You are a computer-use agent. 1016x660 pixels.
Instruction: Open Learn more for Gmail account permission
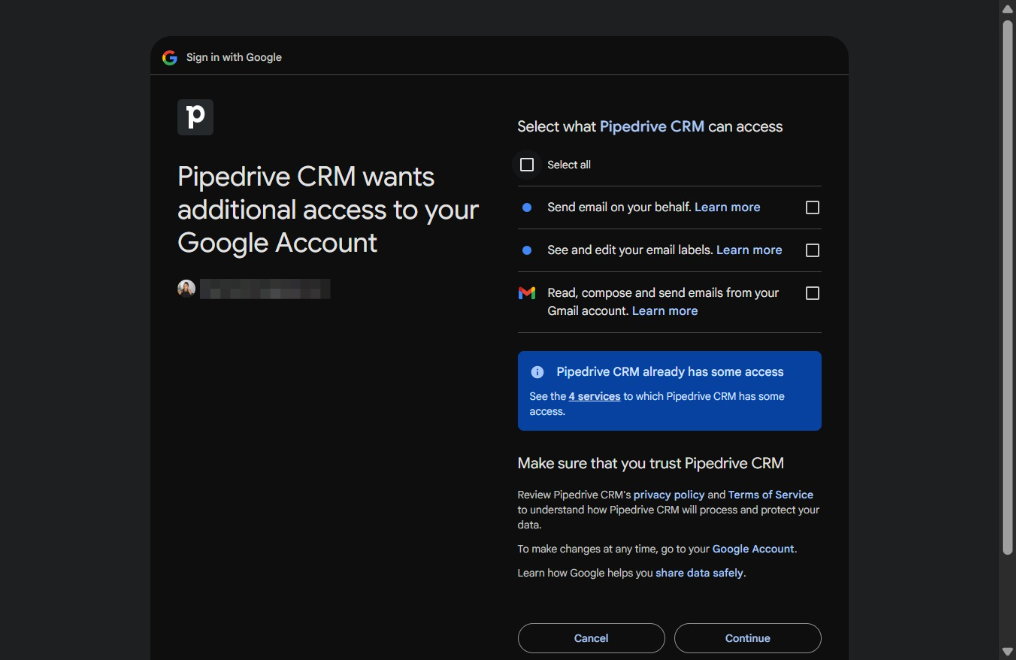pos(665,311)
